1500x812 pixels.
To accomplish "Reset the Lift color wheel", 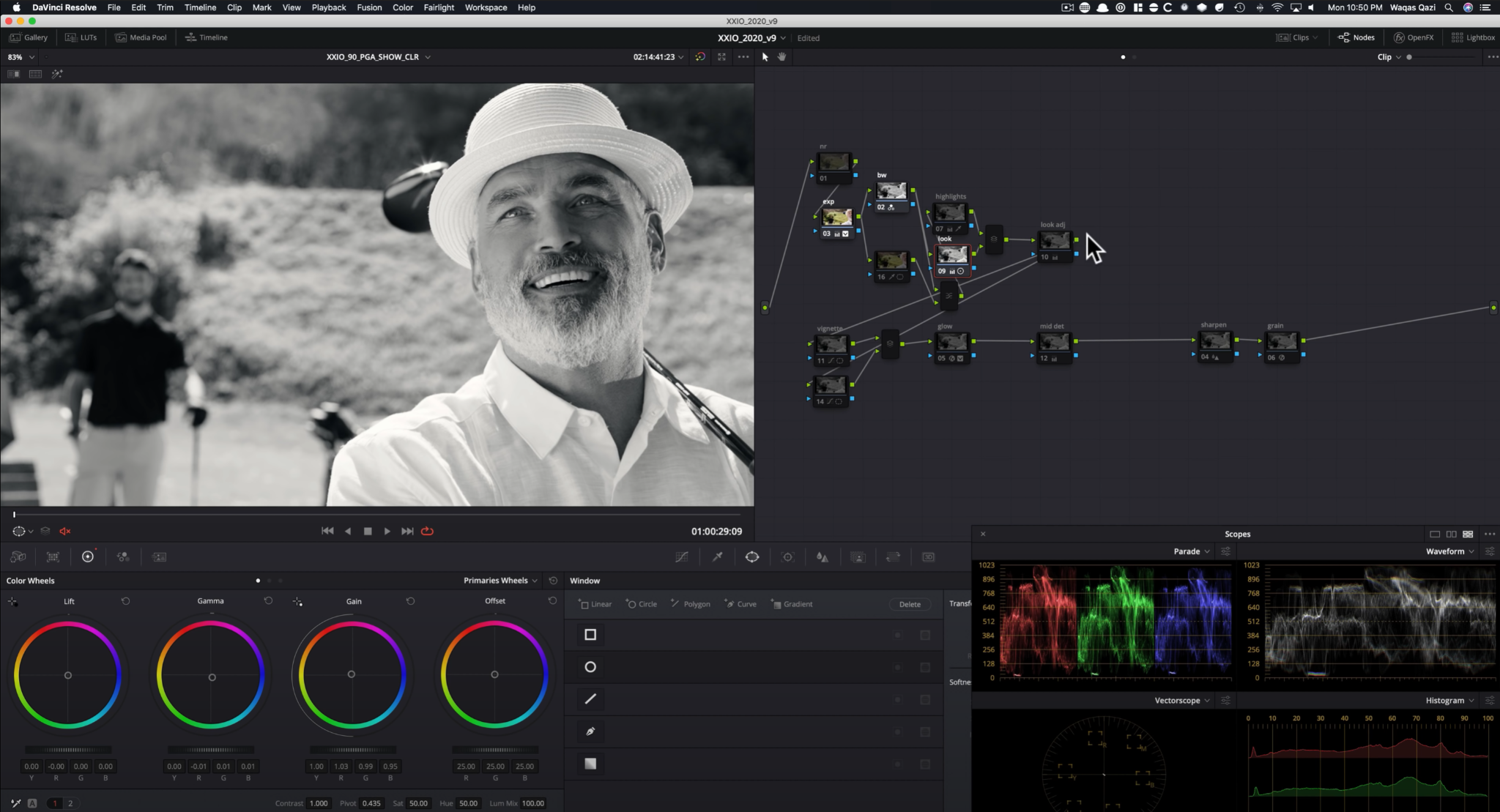I will pos(125,601).
